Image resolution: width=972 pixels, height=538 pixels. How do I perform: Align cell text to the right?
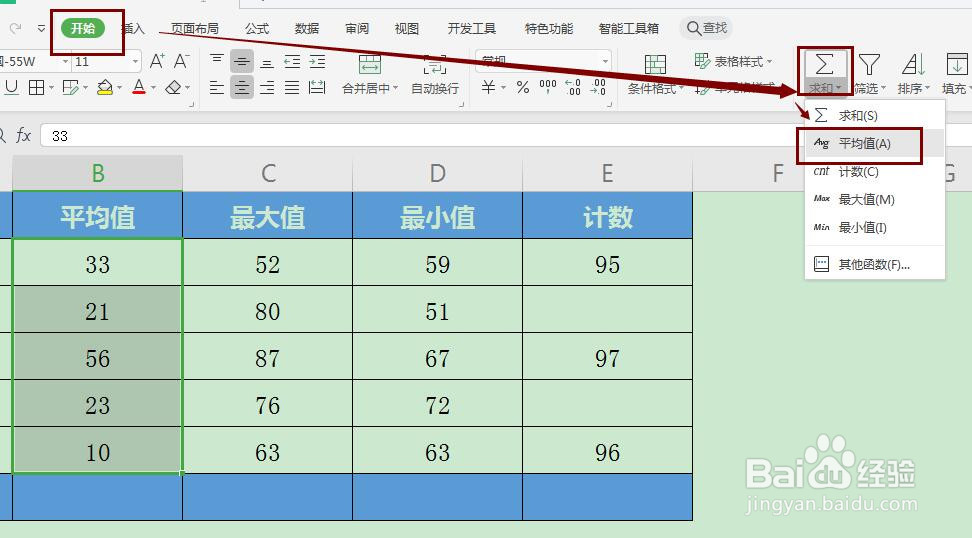pyautogui.click(x=267, y=87)
